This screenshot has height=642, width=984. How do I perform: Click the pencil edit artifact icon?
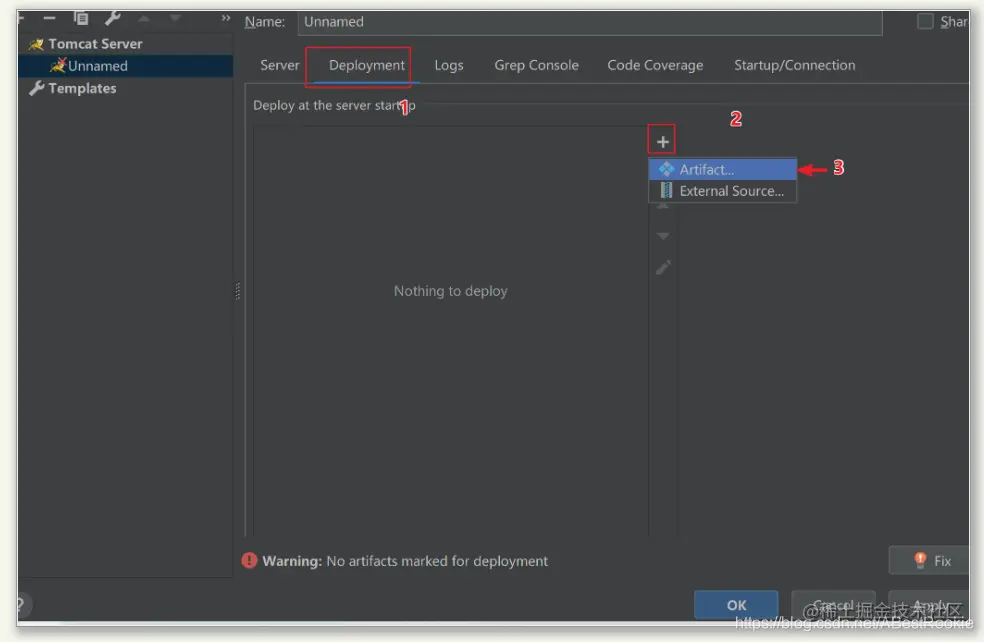663,268
